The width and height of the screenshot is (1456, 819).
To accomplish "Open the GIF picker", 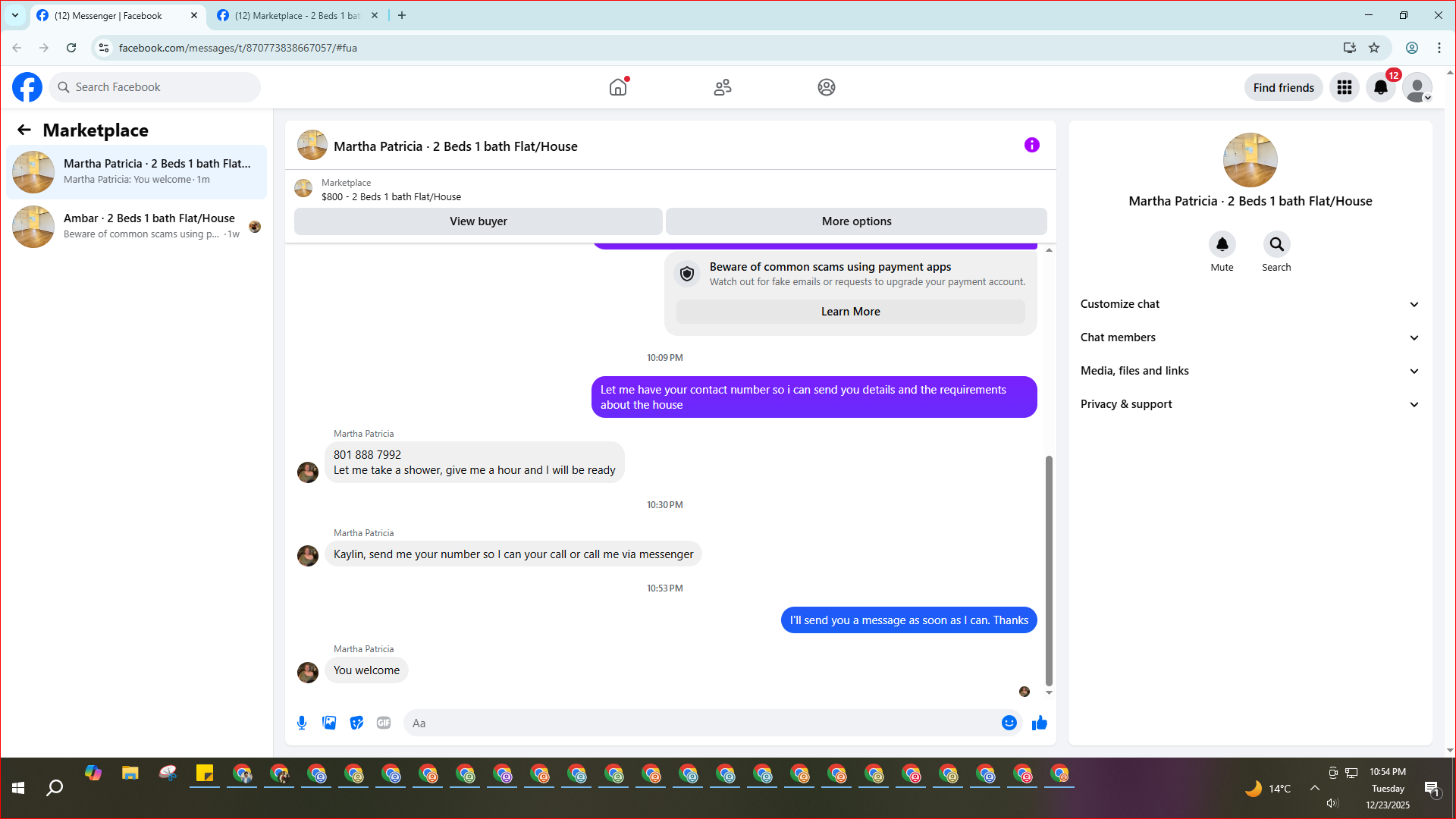I will pos(384,723).
